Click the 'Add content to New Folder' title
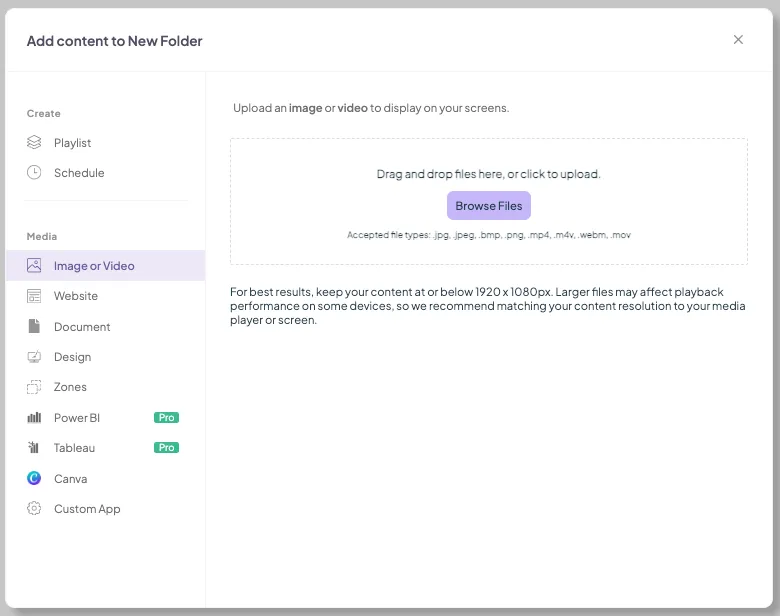Screen dimensions: 780x616 (114, 41)
